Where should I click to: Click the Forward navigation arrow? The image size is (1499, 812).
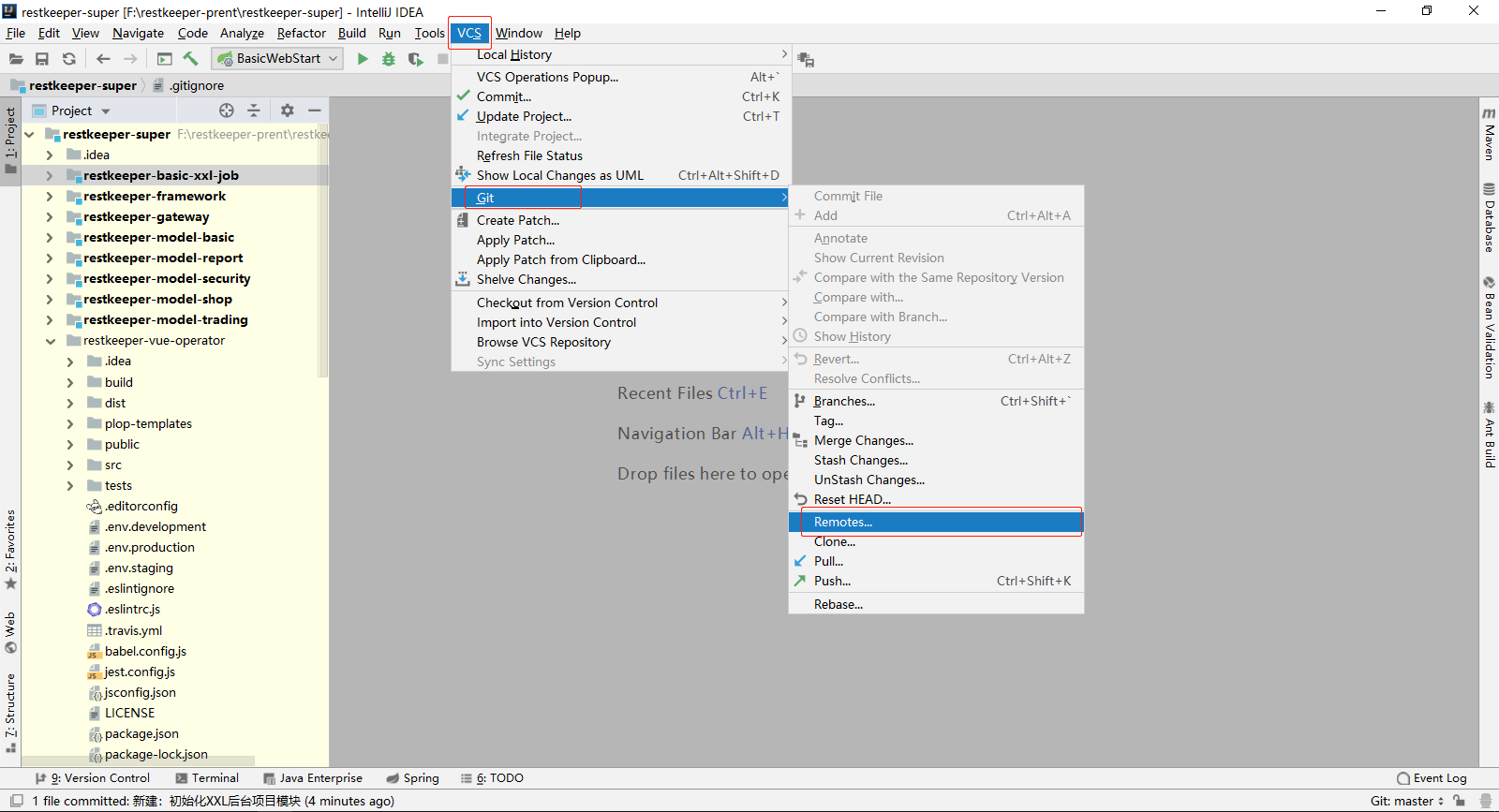(130, 59)
